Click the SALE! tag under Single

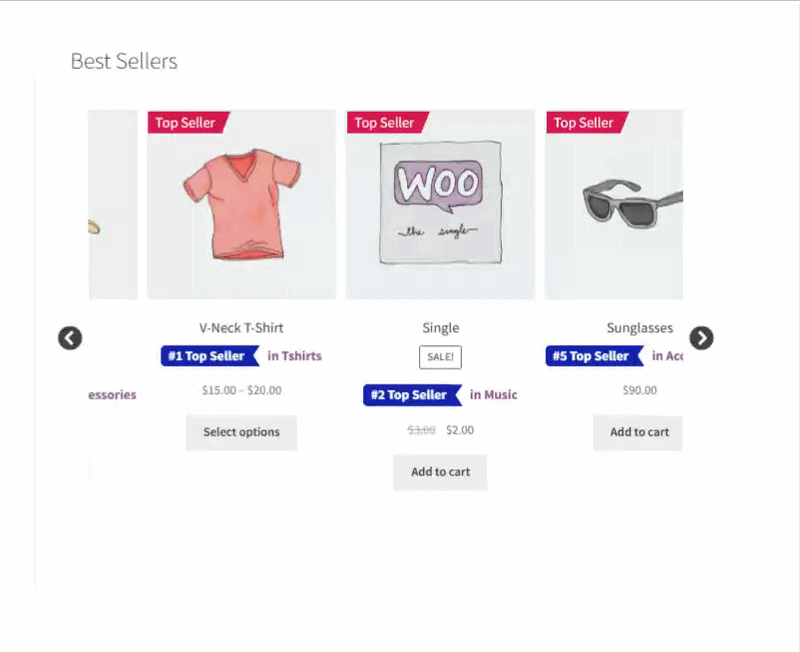[x=440, y=357]
